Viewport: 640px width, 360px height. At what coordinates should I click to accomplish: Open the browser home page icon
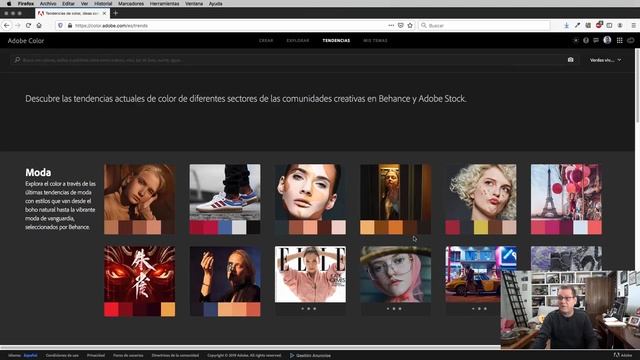(39, 25)
